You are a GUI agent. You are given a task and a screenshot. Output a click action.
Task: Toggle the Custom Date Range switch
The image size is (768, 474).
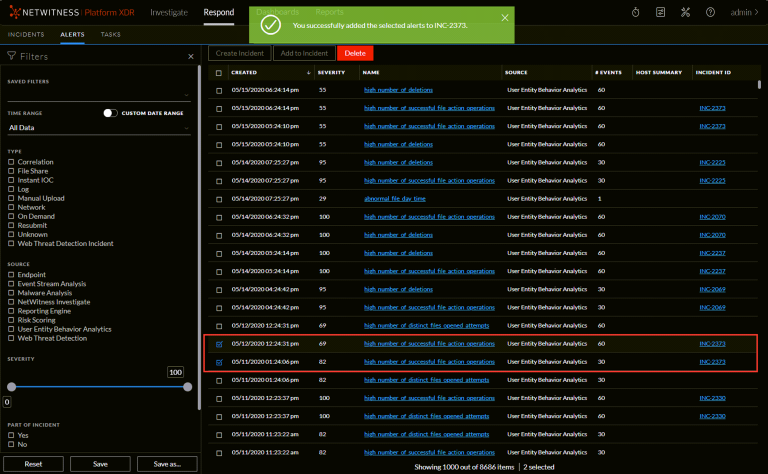(x=110, y=113)
